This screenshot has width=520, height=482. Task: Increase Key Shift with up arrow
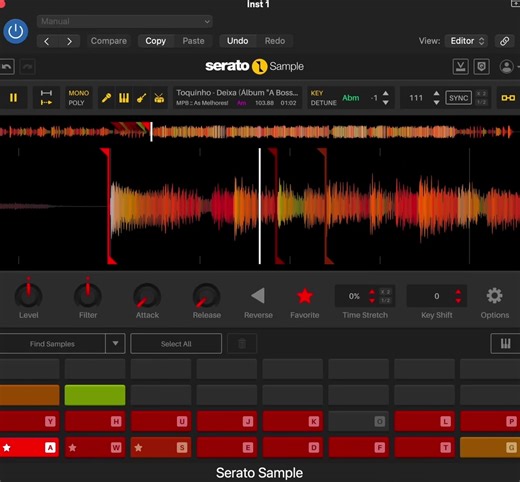458,292
